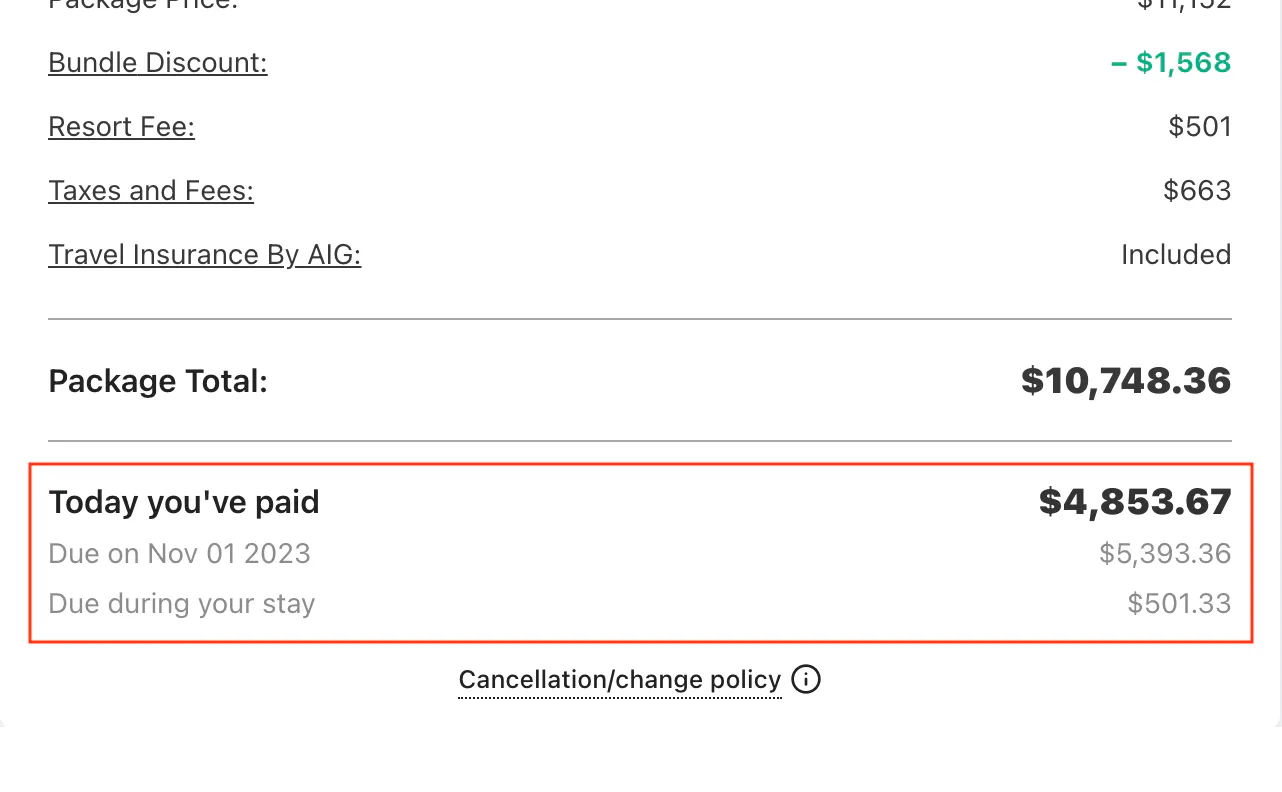View Travel Insurance By AIG details
1282x792 pixels.
204,254
